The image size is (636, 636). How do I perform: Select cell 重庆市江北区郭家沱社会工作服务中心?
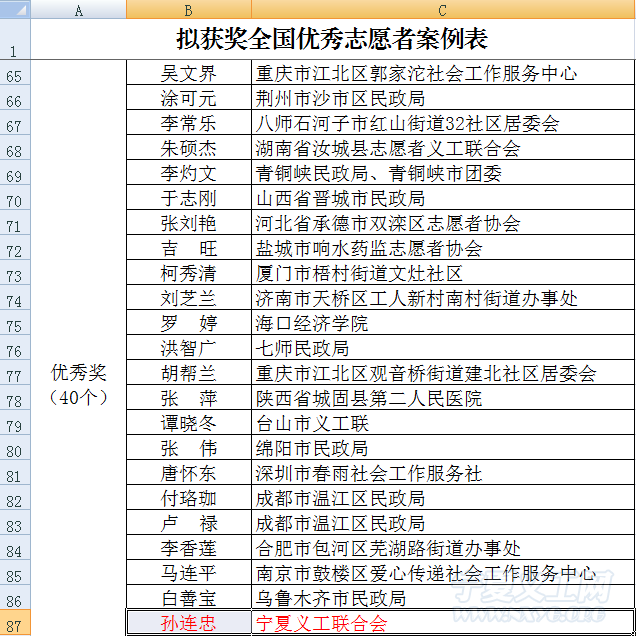click(x=443, y=73)
